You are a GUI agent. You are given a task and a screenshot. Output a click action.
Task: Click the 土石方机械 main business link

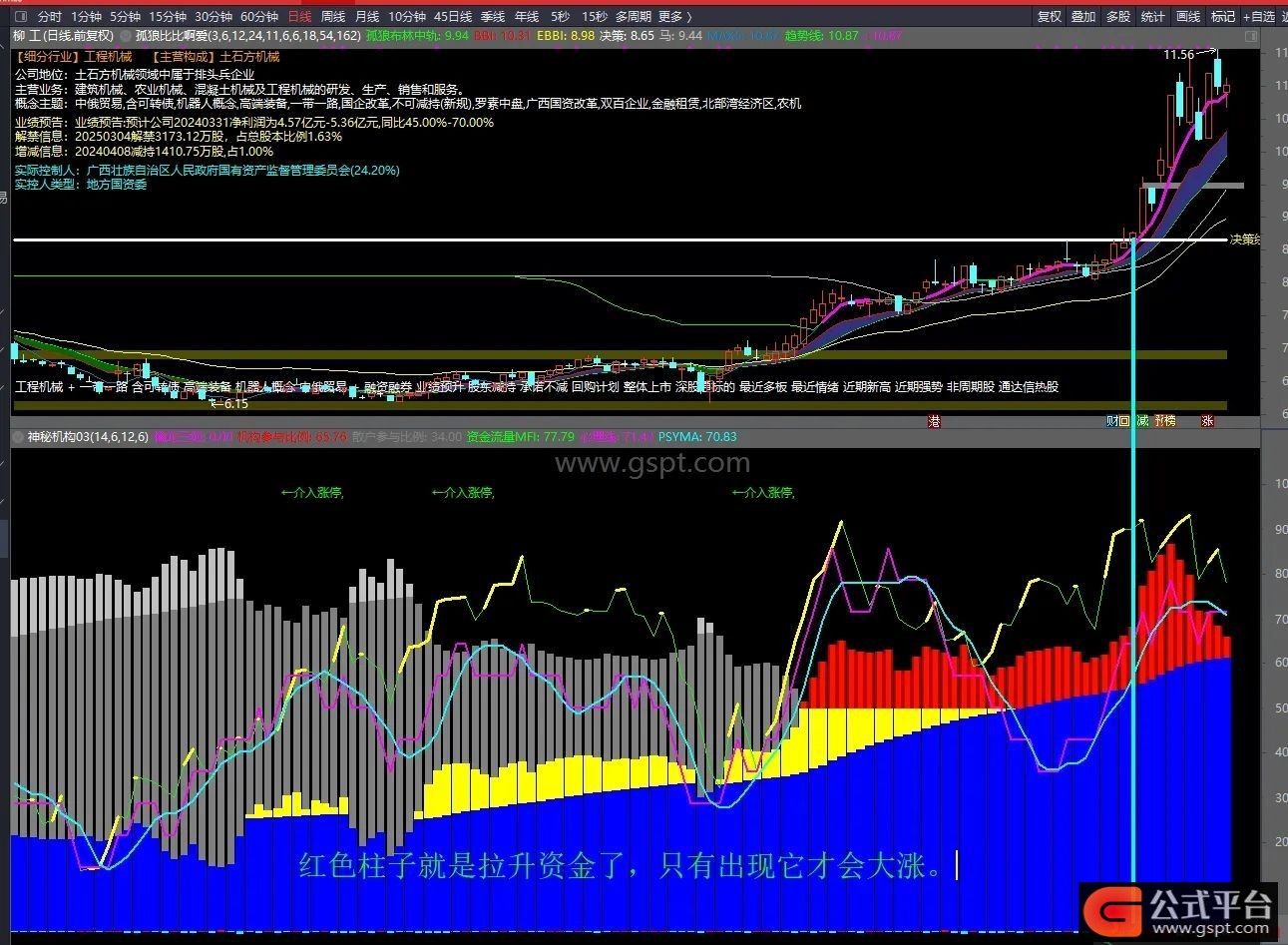(249, 57)
